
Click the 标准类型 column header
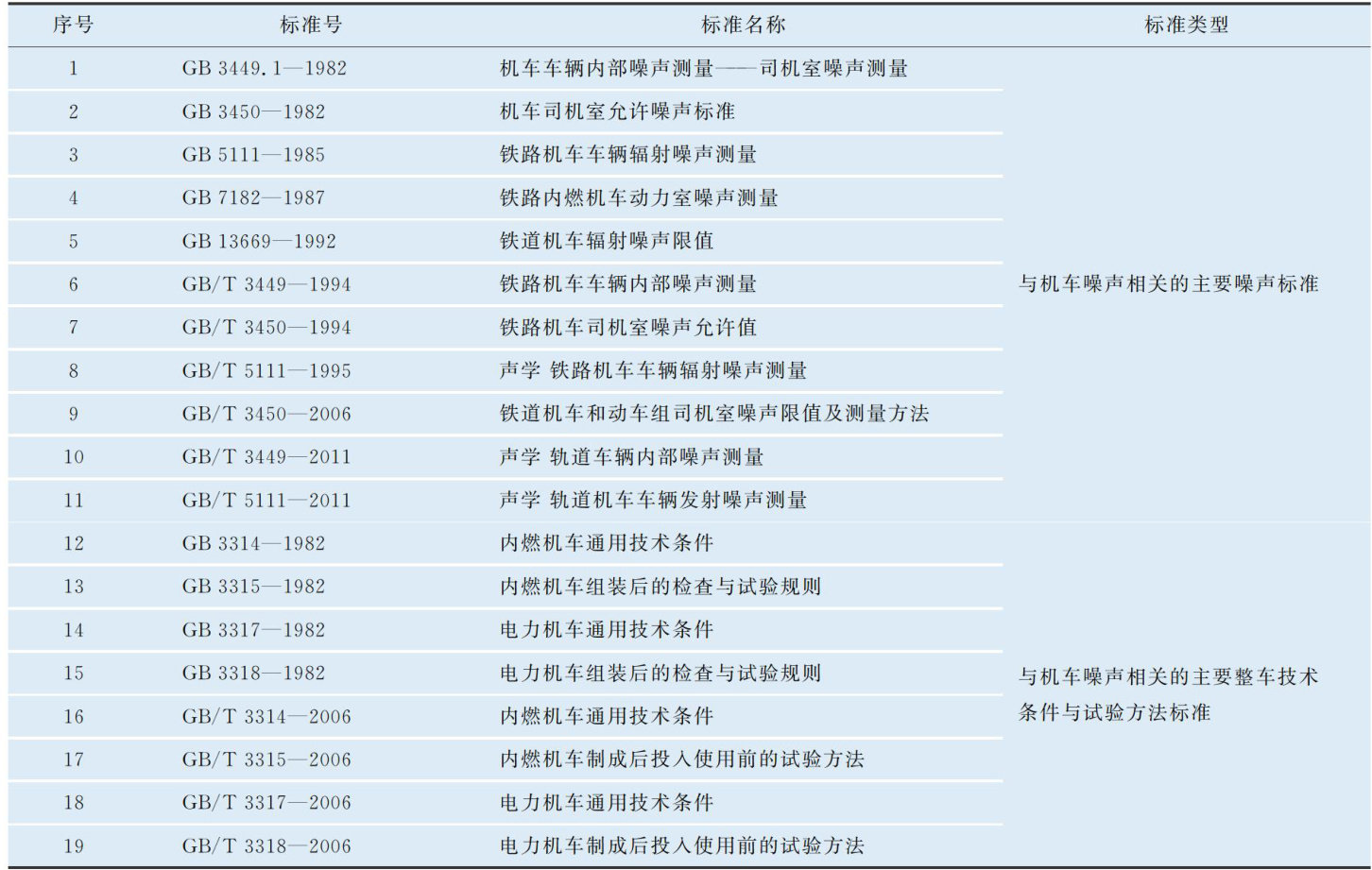point(1186,25)
